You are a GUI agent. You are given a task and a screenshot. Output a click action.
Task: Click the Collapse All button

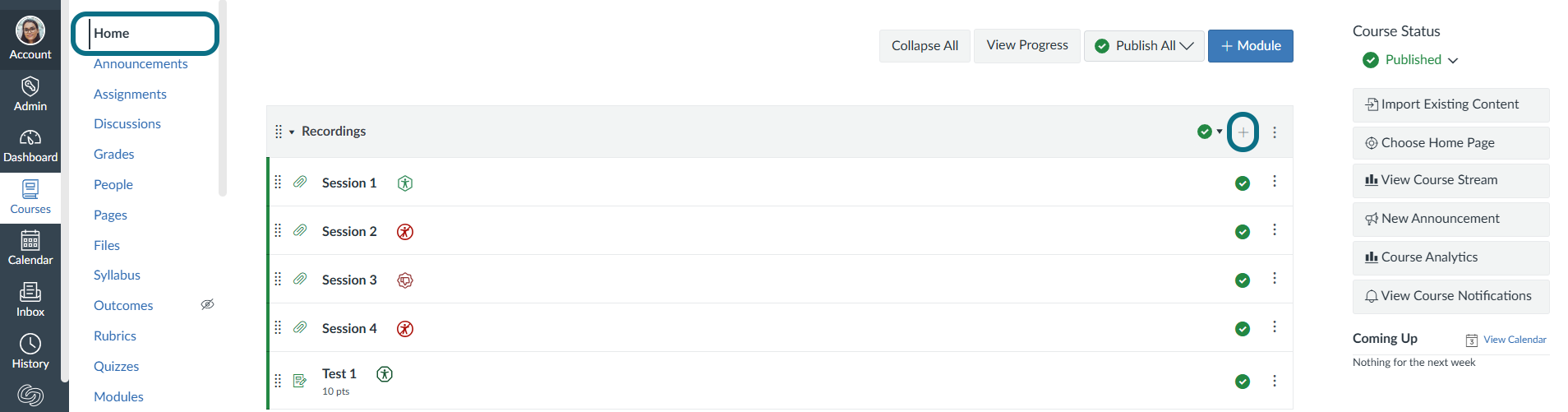[x=925, y=46]
